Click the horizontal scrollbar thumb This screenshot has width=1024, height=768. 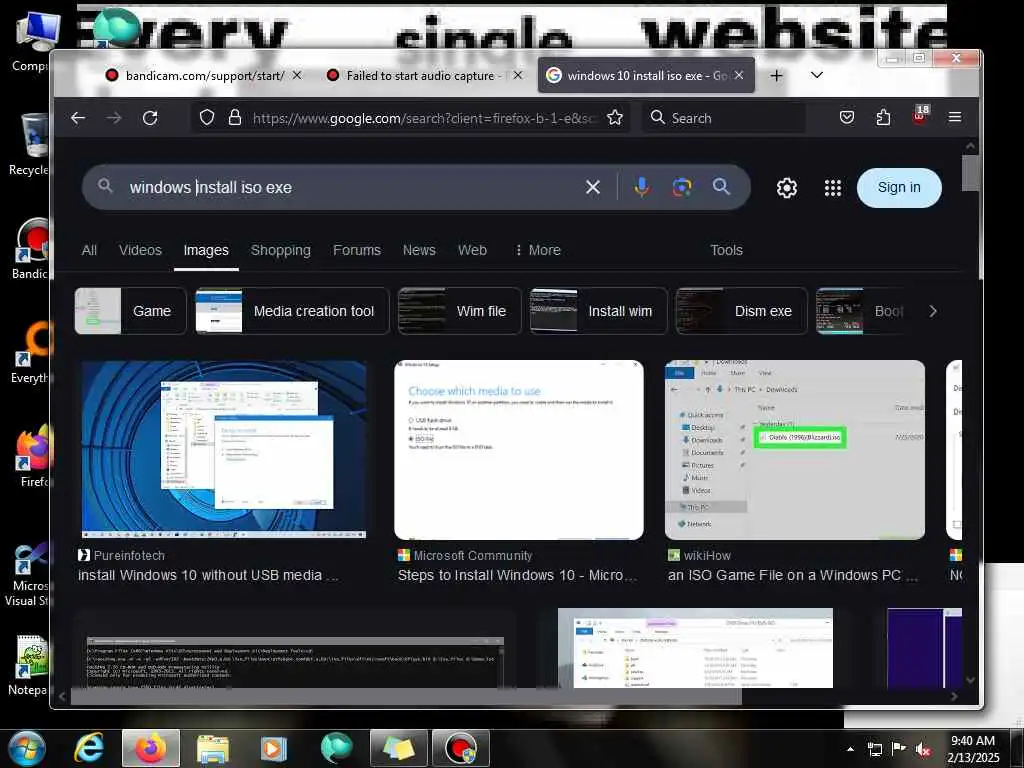pos(406,697)
